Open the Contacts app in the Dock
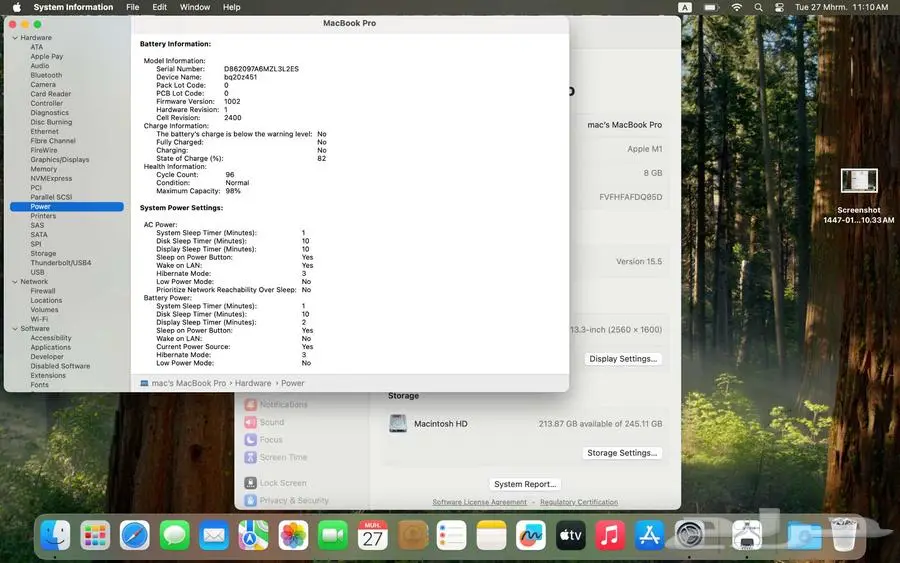Image resolution: width=900 pixels, height=563 pixels. 413,535
